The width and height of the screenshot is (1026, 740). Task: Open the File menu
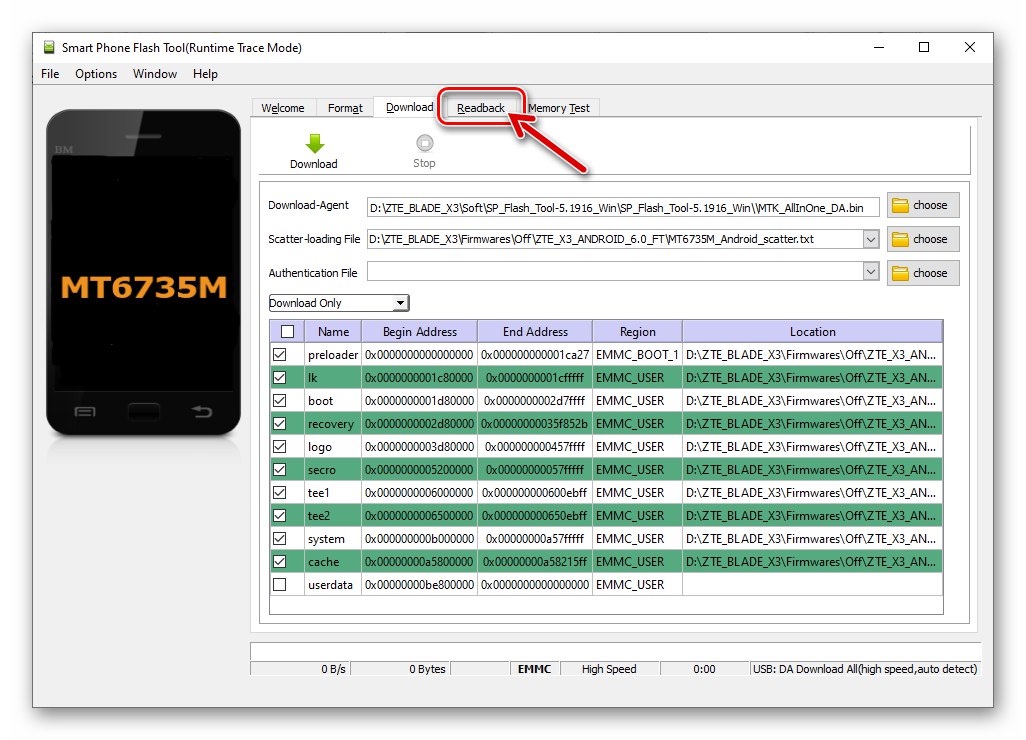pos(50,74)
